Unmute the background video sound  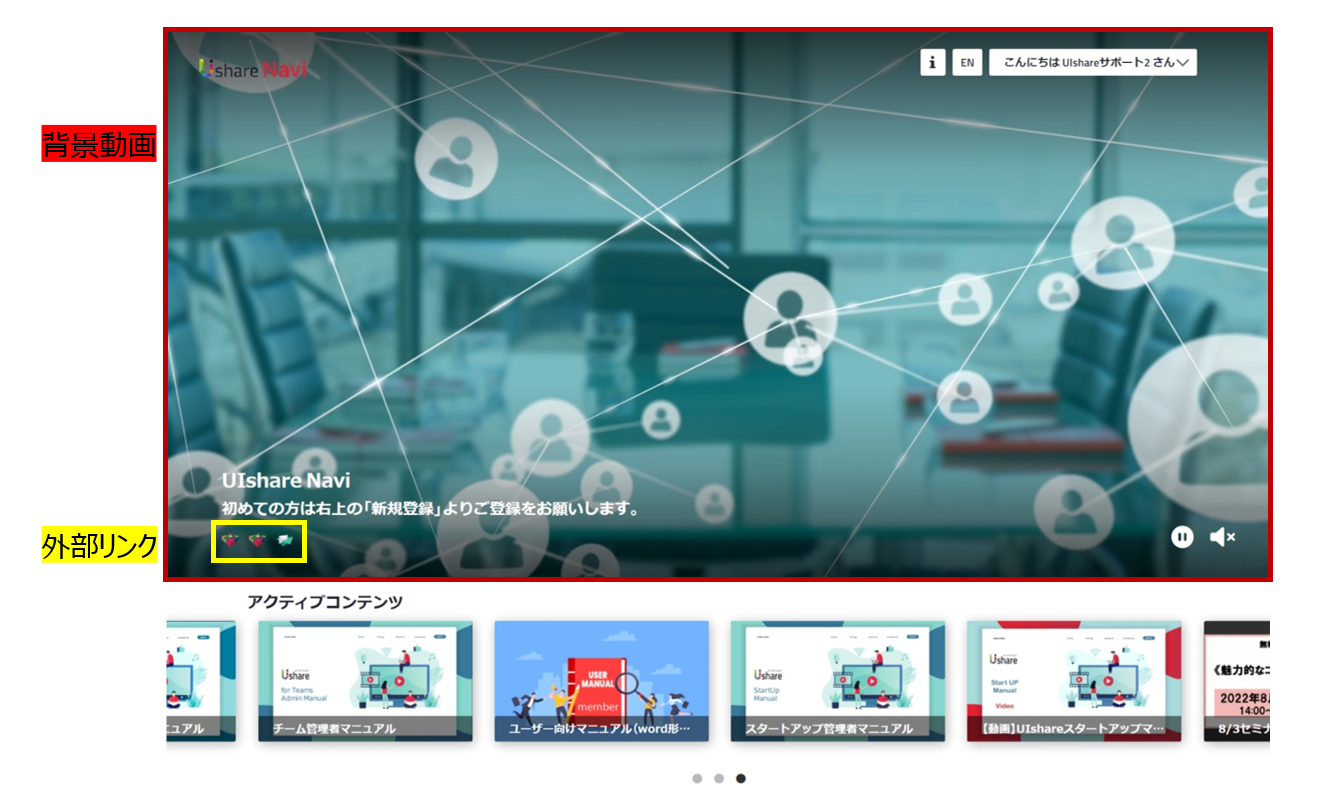pos(1222,537)
